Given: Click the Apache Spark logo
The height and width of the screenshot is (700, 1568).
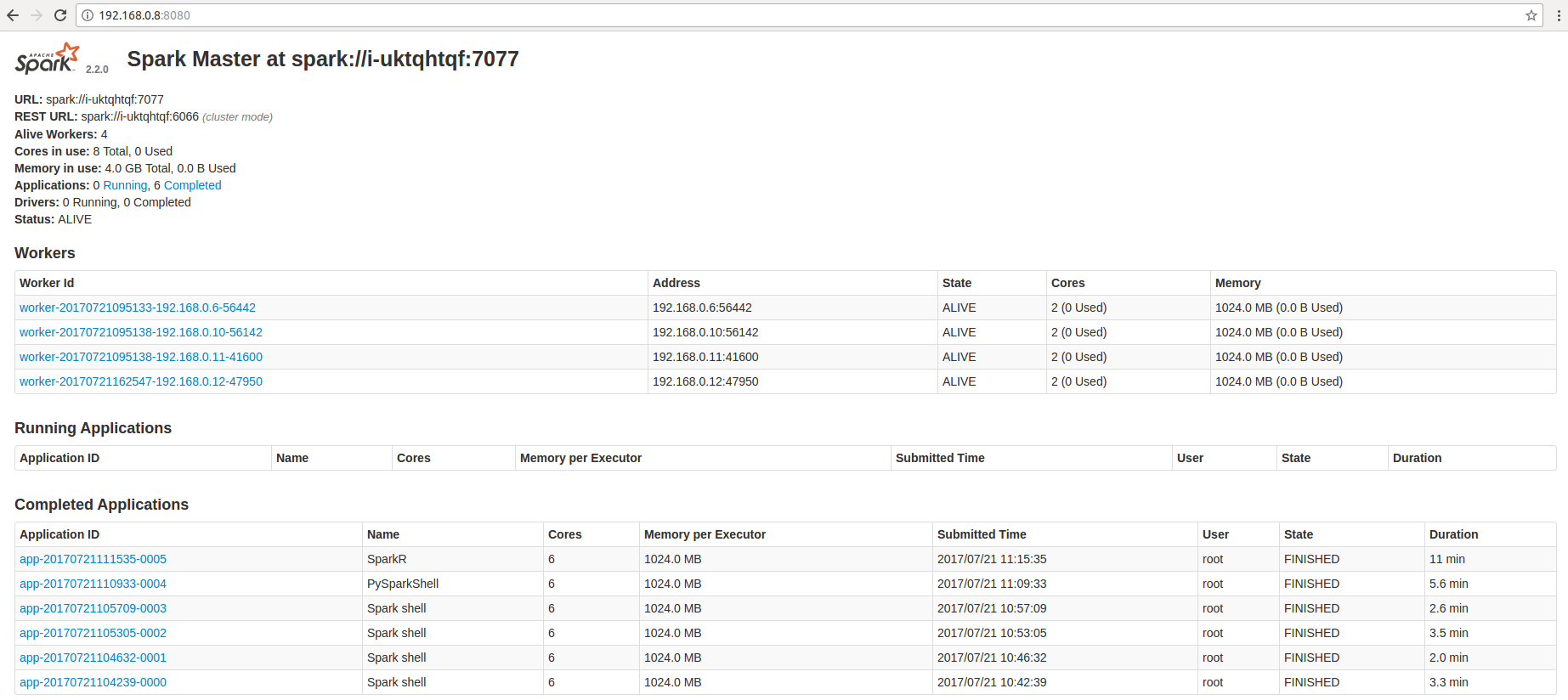Looking at the screenshot, I should click(x=48, y=59).
